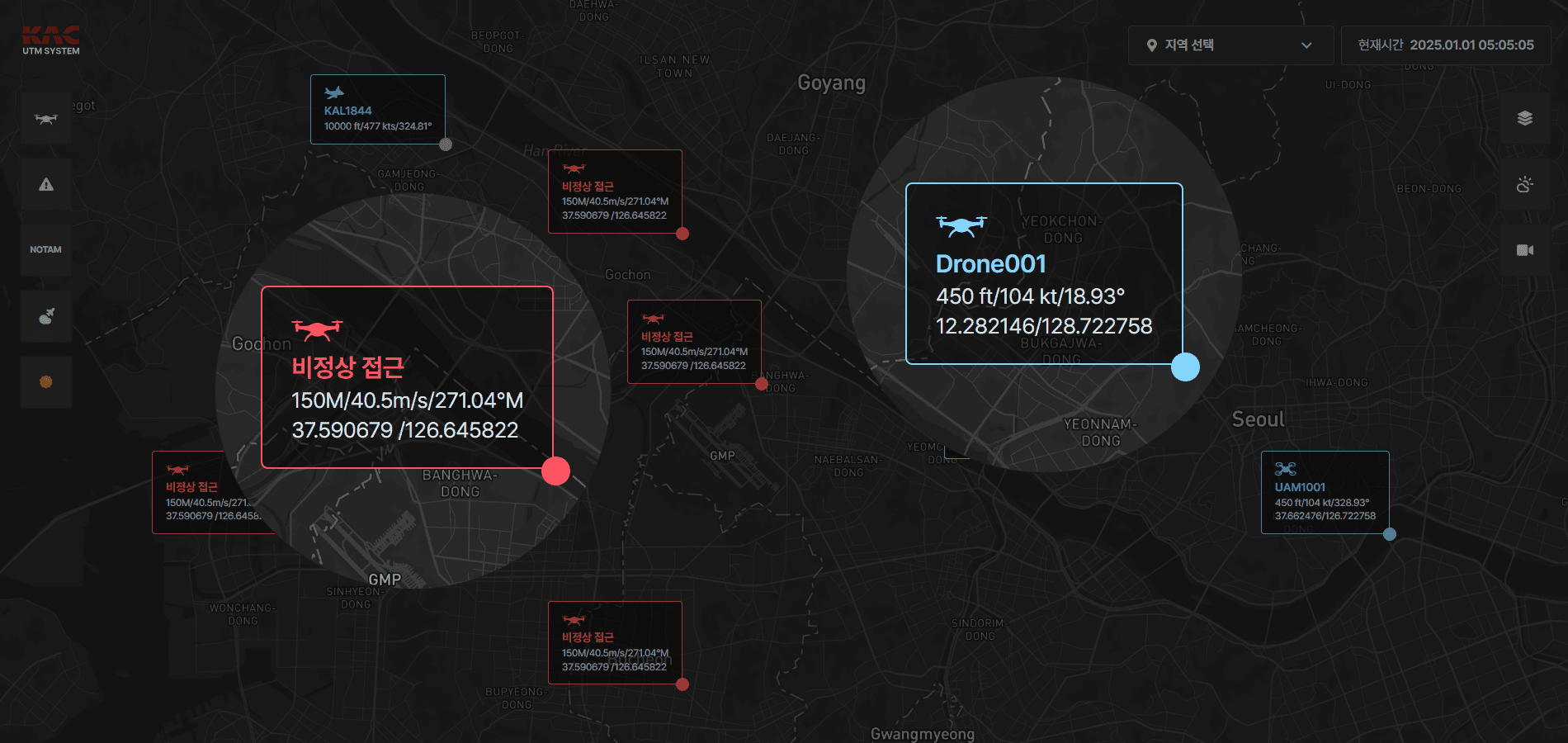Click the location pin beside 지역 선택
1568x743 pixels.
click(1152, 45)
